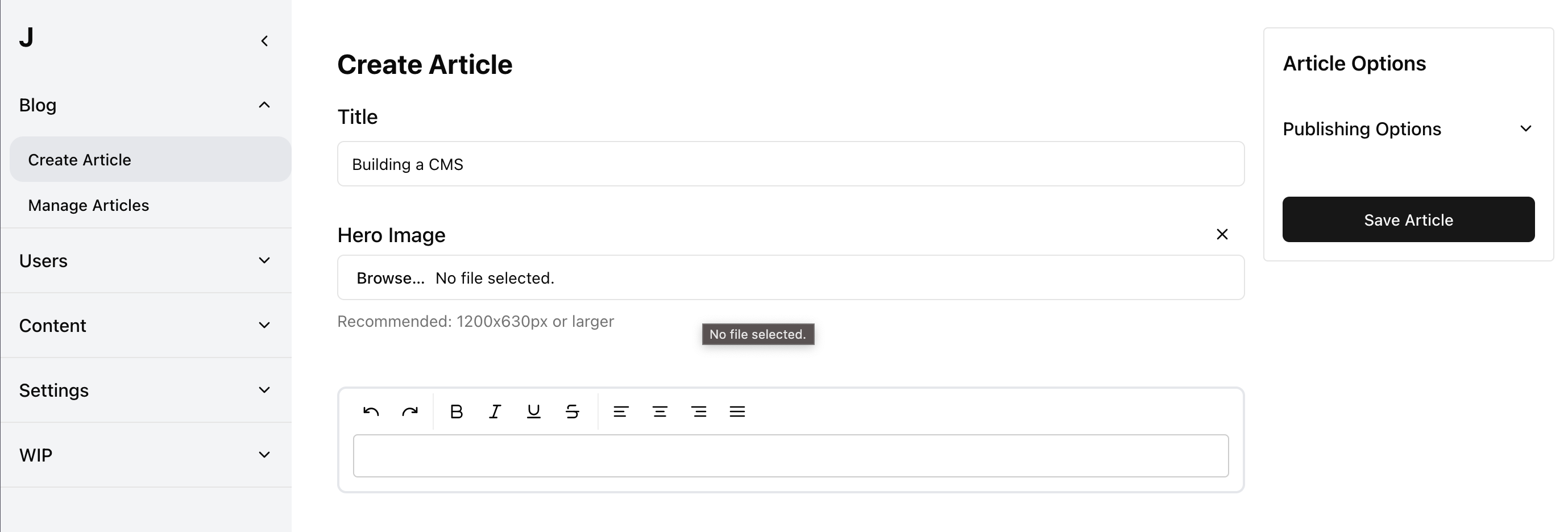Image resolution: width=1568 pixels, height=532 pixels.
Task: Set text alignment to justify
Action: point(737,412)
